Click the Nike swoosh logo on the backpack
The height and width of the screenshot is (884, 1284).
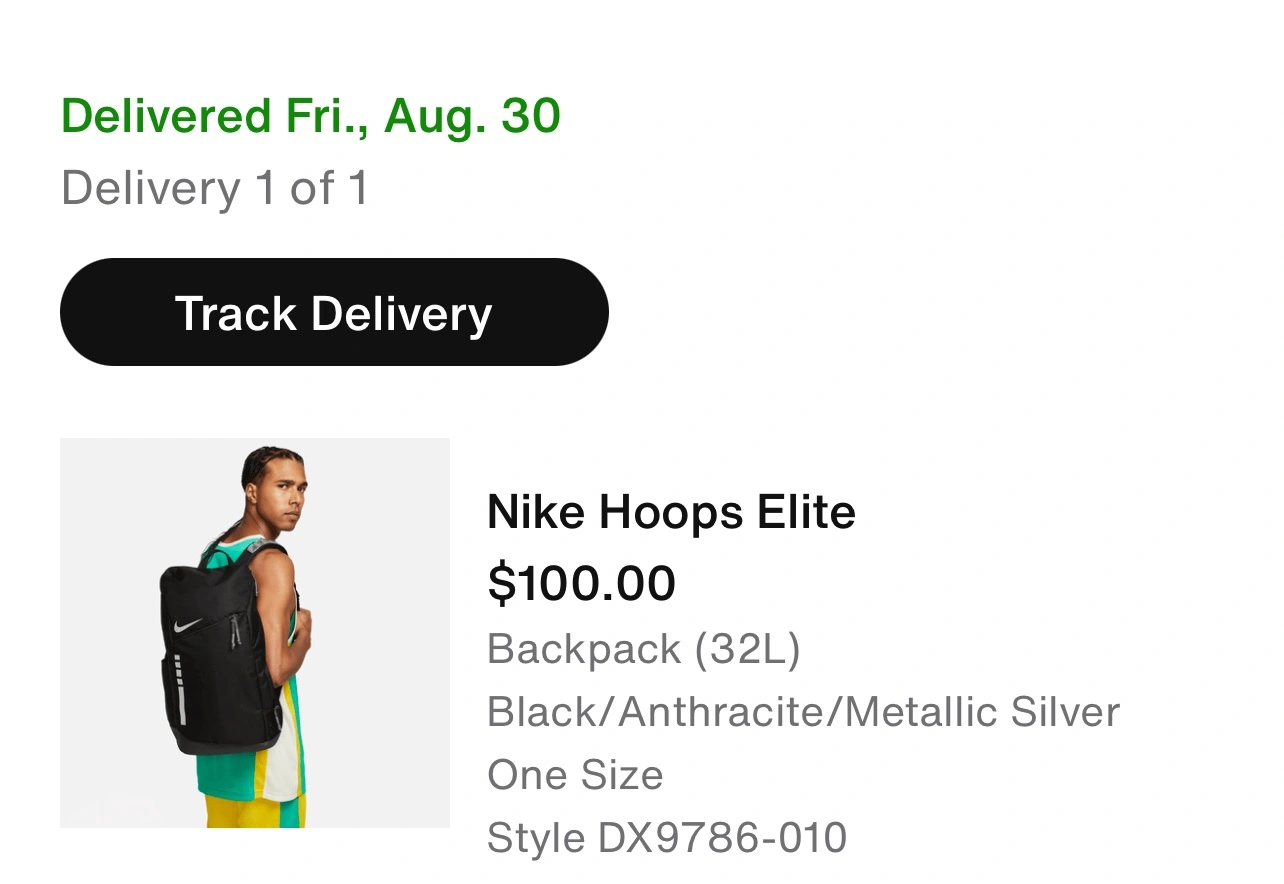[x=188, y=626]
